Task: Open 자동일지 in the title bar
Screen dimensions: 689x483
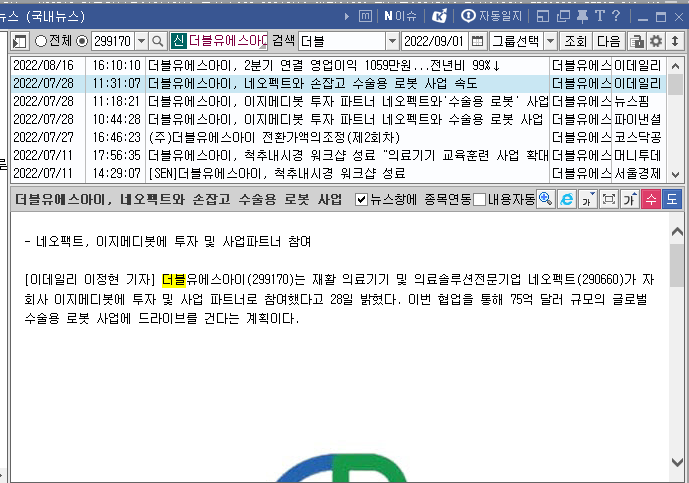Action: tap(491, 16)
